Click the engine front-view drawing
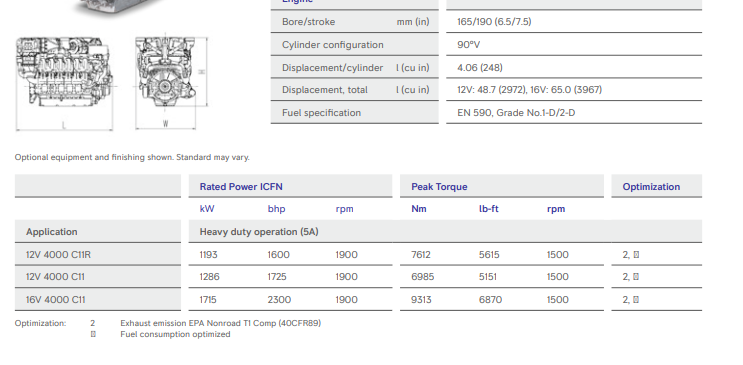Image resolution: width=743 pixels, height=365 pixels. coord(171,82)
